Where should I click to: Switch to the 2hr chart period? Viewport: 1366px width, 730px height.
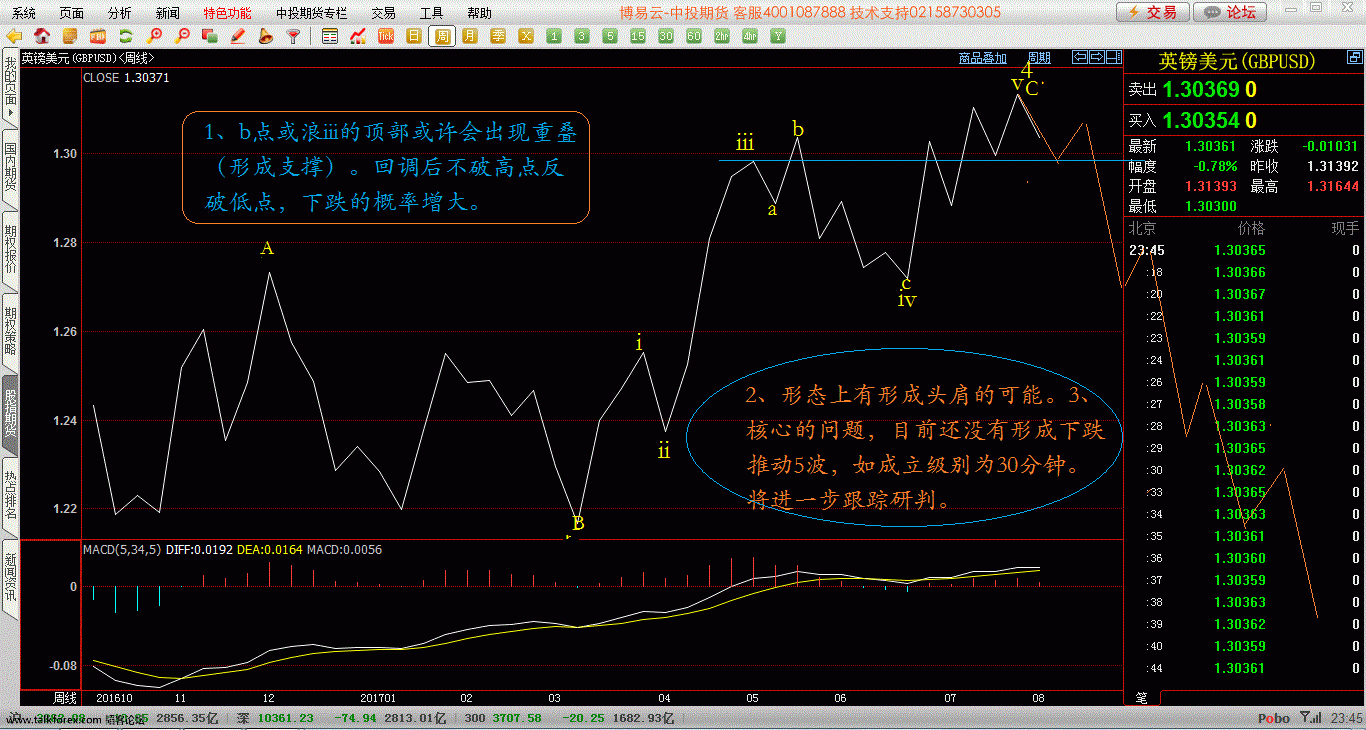(721, 36)
